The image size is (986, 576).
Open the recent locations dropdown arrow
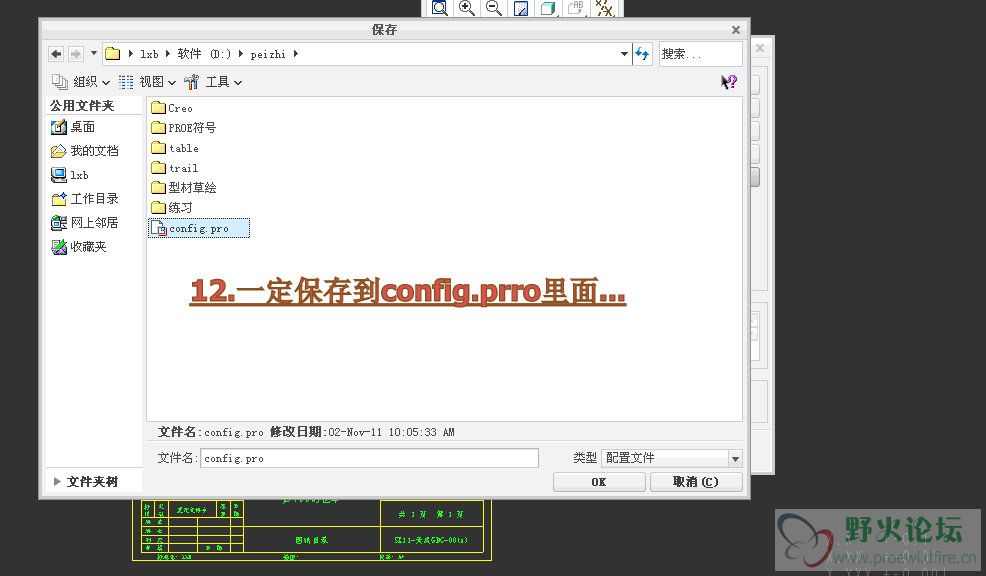(94, 53)
